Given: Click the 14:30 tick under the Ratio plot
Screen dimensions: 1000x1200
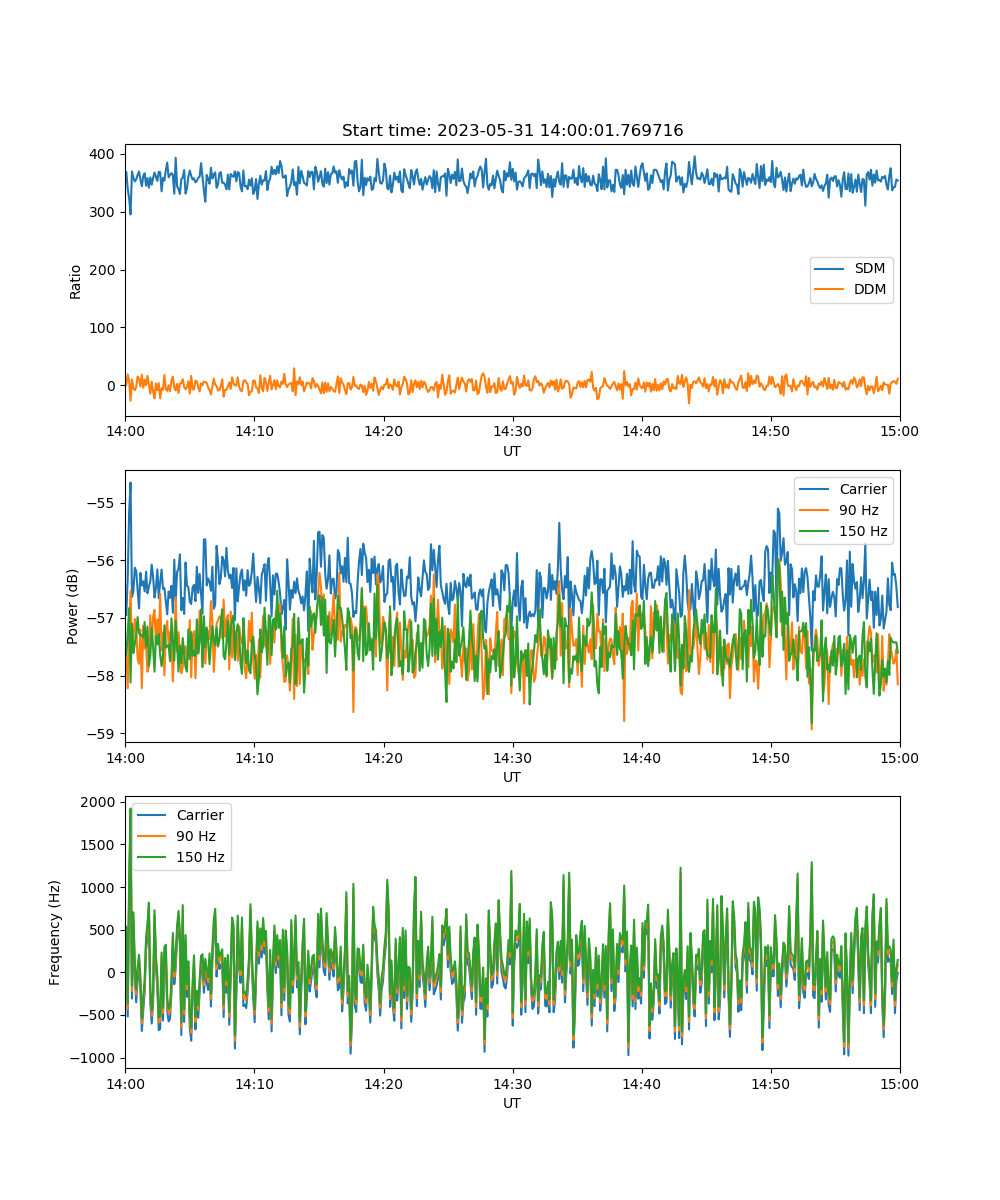Looking at the screenshot, I should tap(512, 431).
